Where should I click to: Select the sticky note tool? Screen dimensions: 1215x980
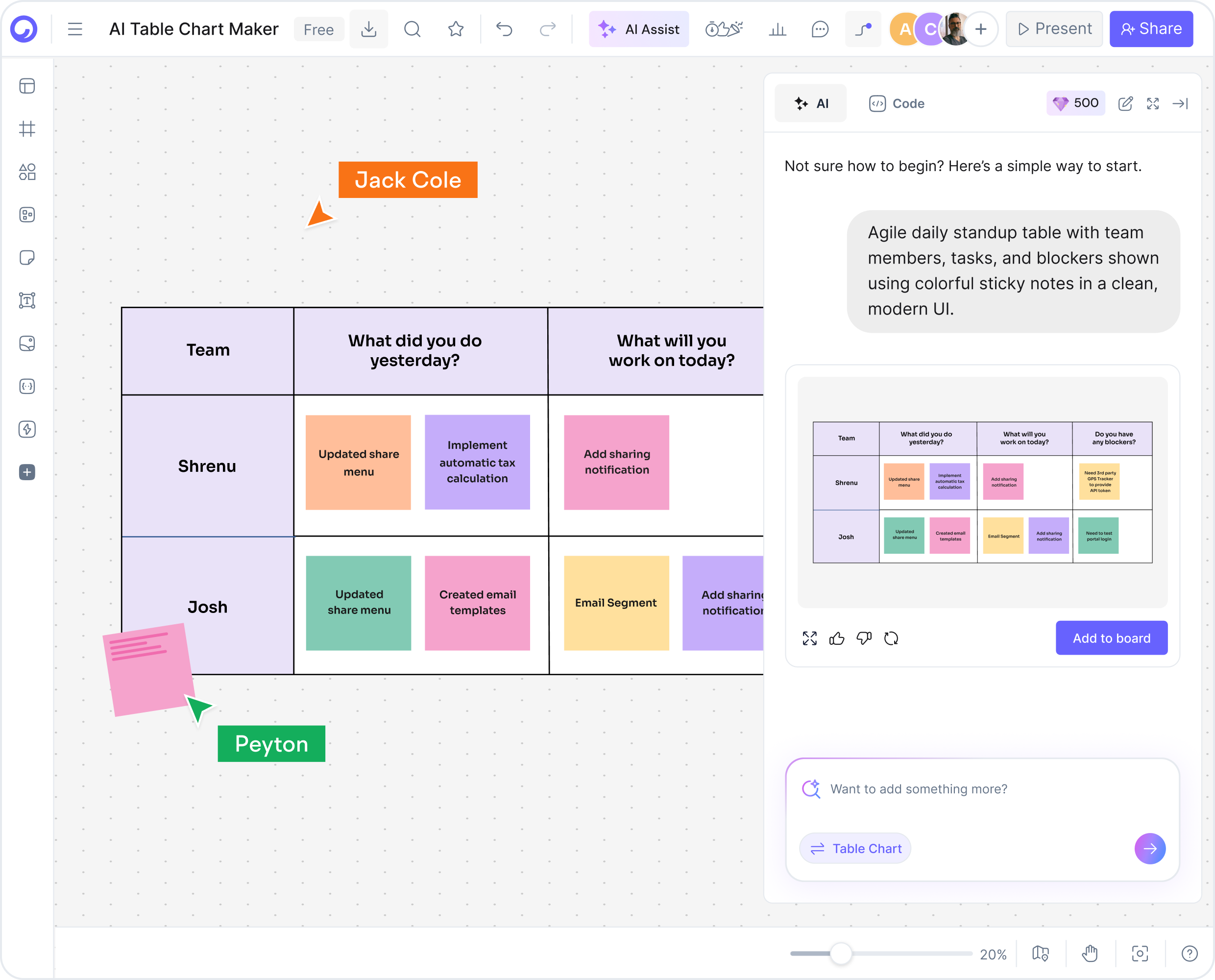click(x=27, y=258)
